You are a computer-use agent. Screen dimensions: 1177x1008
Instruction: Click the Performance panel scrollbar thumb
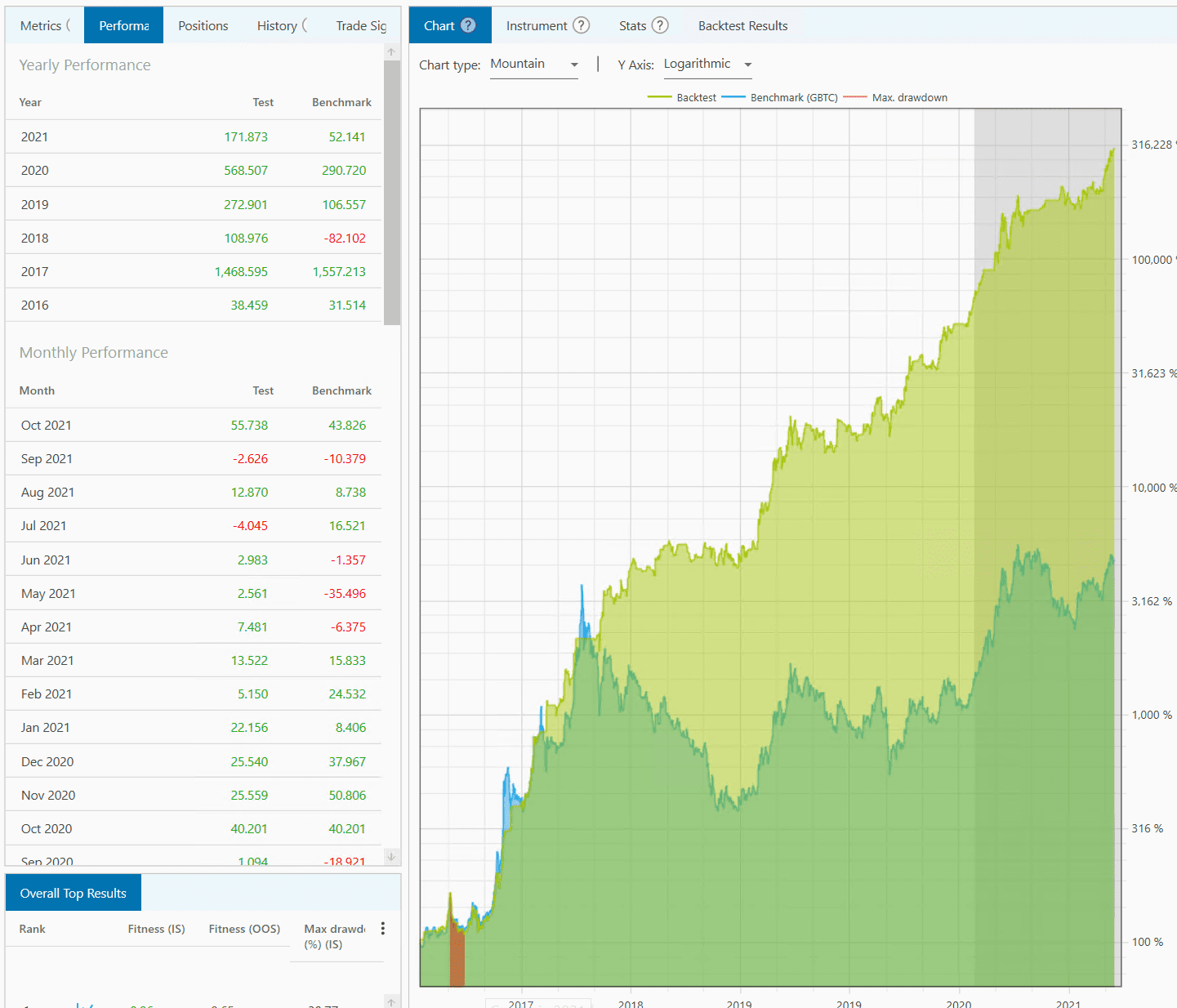pos(391,192)
